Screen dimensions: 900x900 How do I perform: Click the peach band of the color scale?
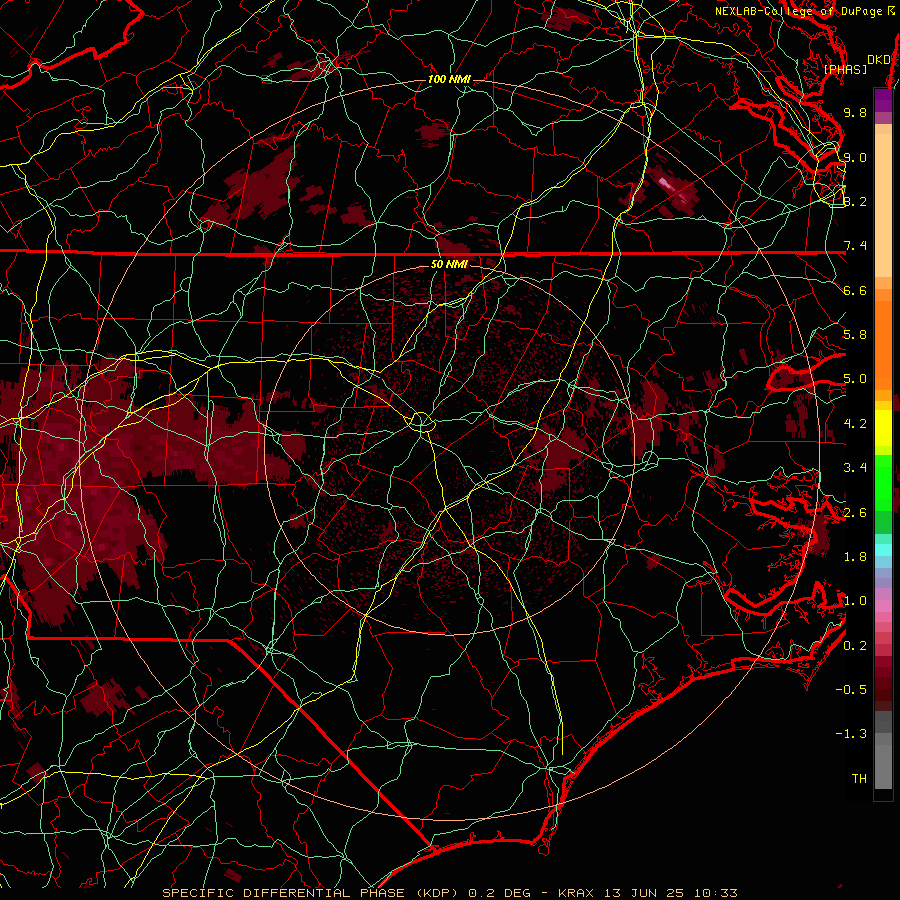883,201
